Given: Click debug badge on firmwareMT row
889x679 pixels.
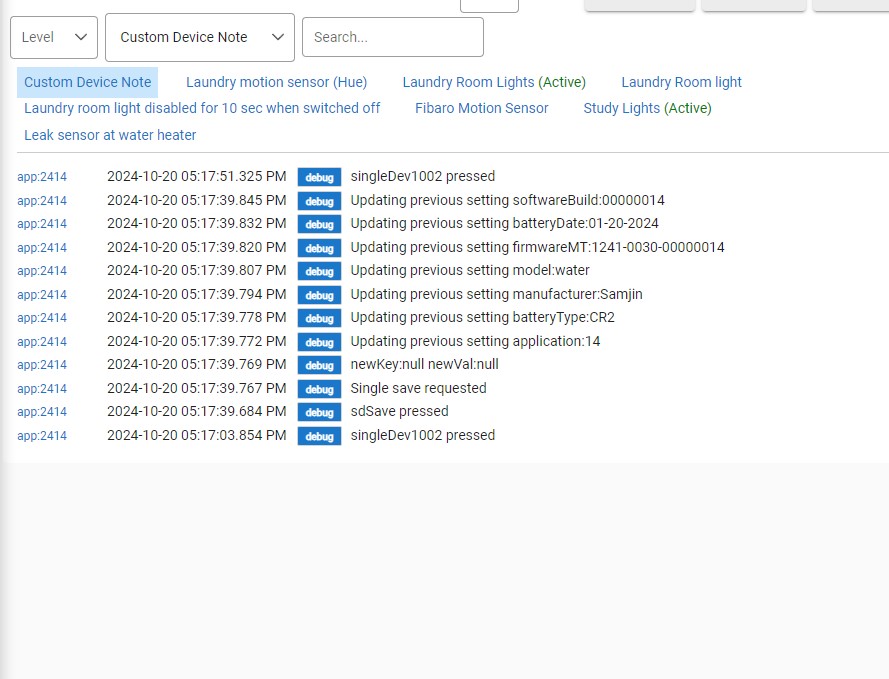Looking at the screenshot, I should pyautogui.click(x=319, y=248).
